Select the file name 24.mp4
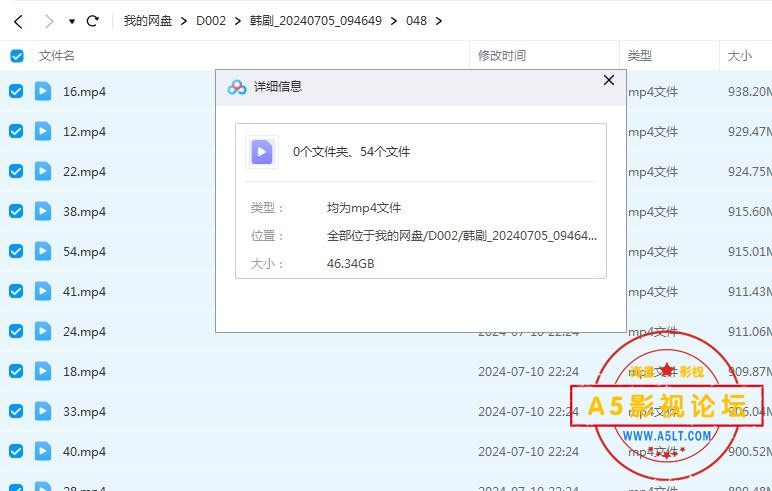This screenshot has height=491, width=772. [84, 331]
